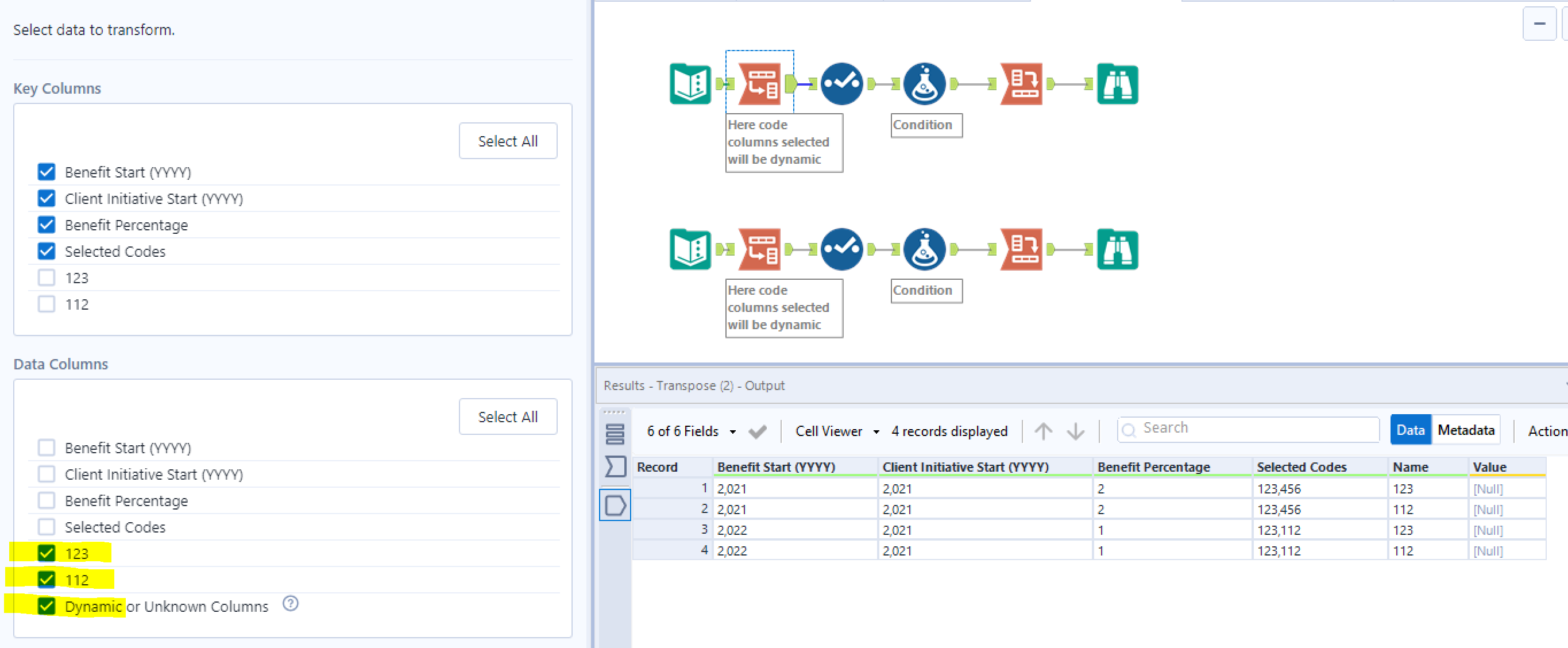Viewport: 1568px width, 648px height.
Task: Open the 6 of 6 Fields dropdown
Action: (x=691, y=431)
